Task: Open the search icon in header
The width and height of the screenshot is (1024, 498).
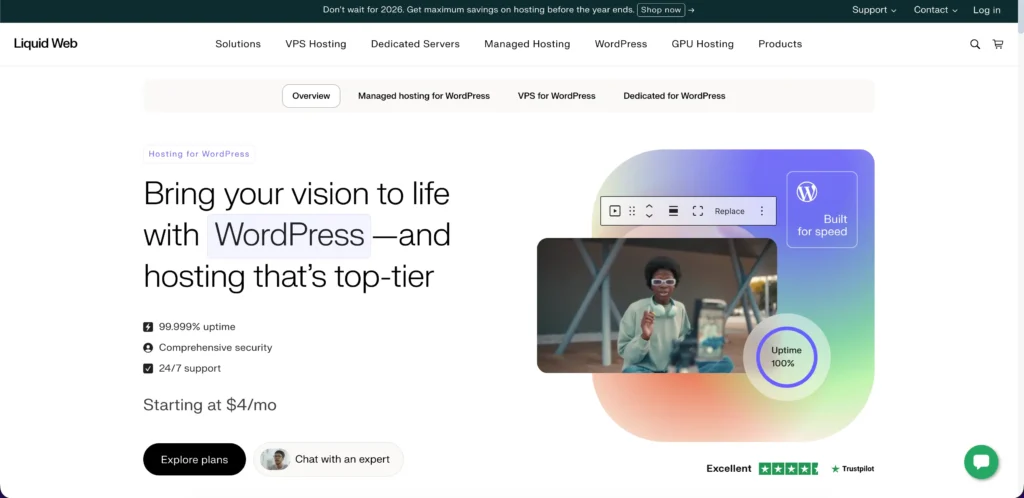Action: click(975, 44)
